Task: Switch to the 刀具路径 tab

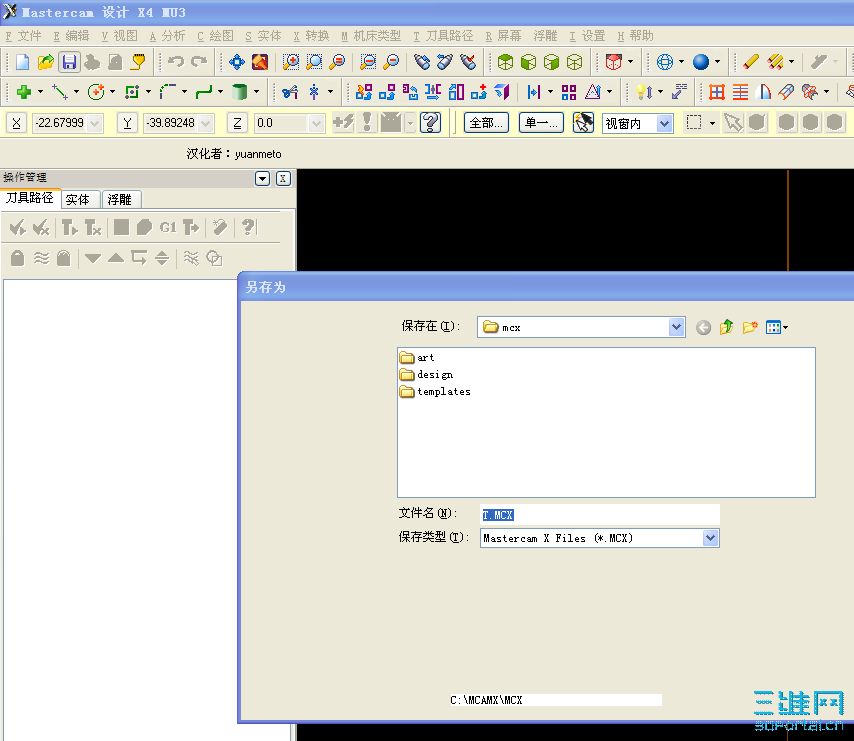Action: (x=30, y=198)
